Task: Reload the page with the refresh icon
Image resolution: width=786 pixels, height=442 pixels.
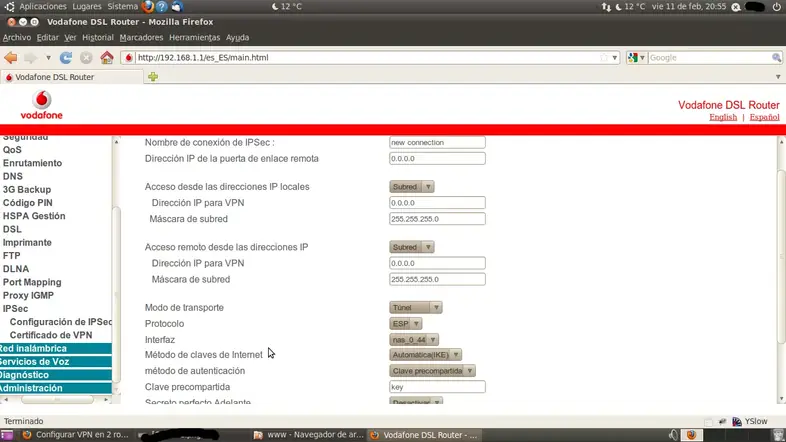Action: pos(66,58)
